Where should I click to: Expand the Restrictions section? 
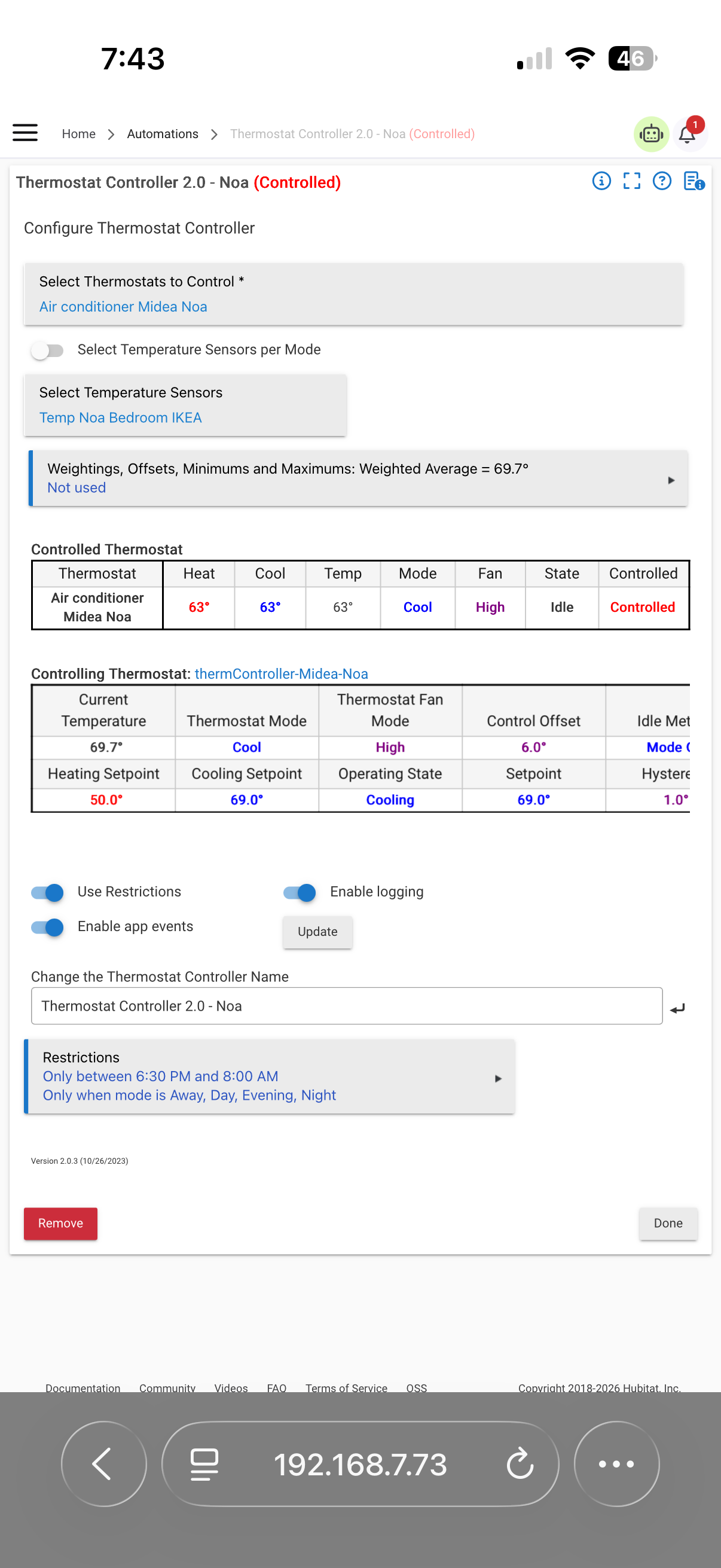(x=270, y=1076)
